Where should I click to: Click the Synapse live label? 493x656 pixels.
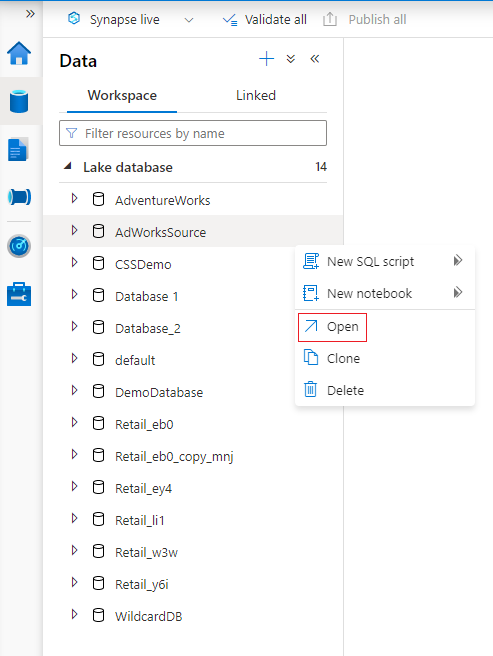(x=125, y=20)
